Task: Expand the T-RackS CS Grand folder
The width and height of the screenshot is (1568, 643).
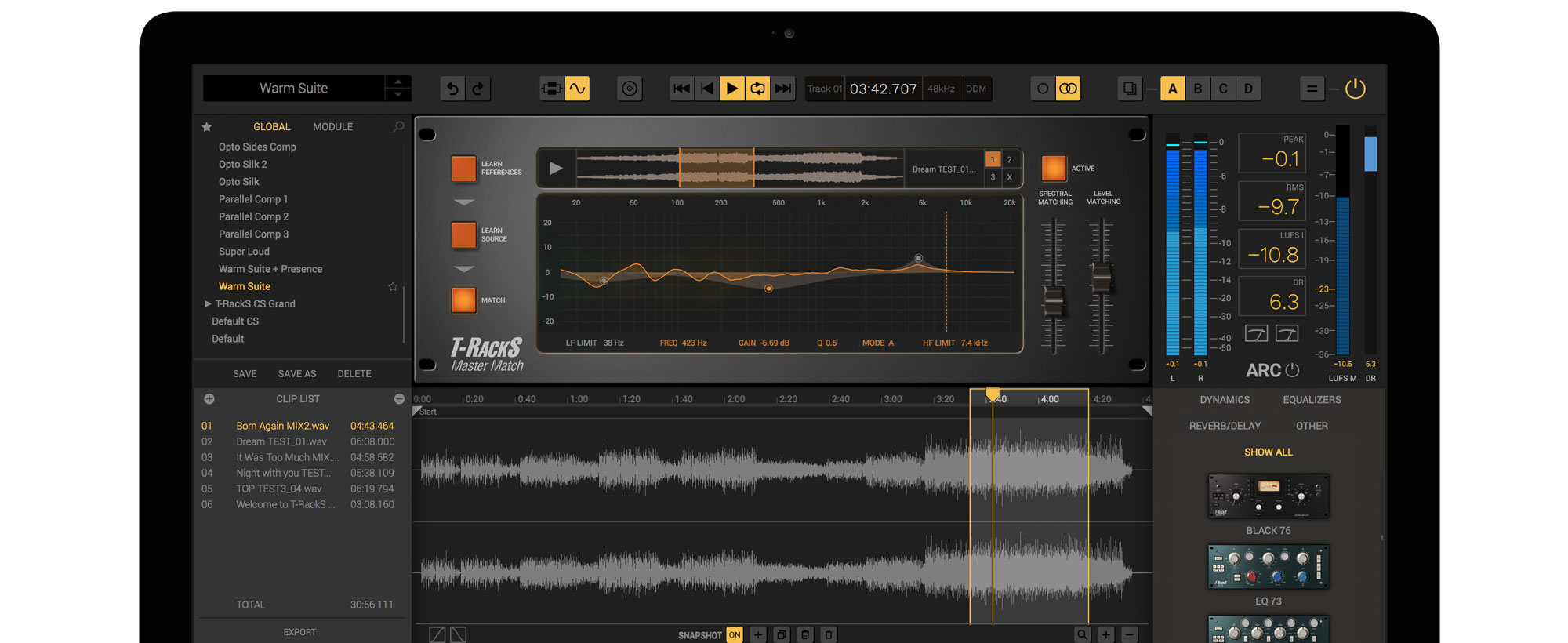Action: pos(208,304)
